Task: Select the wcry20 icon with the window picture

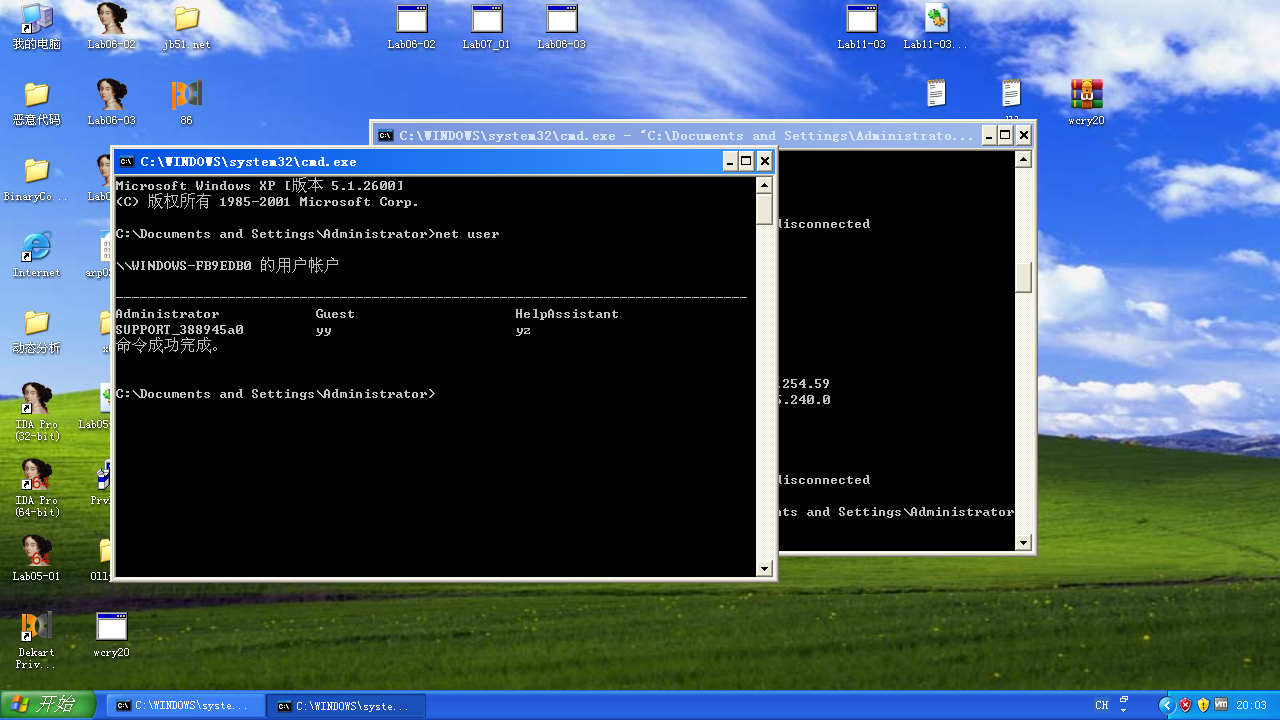Action: point(111,634)
